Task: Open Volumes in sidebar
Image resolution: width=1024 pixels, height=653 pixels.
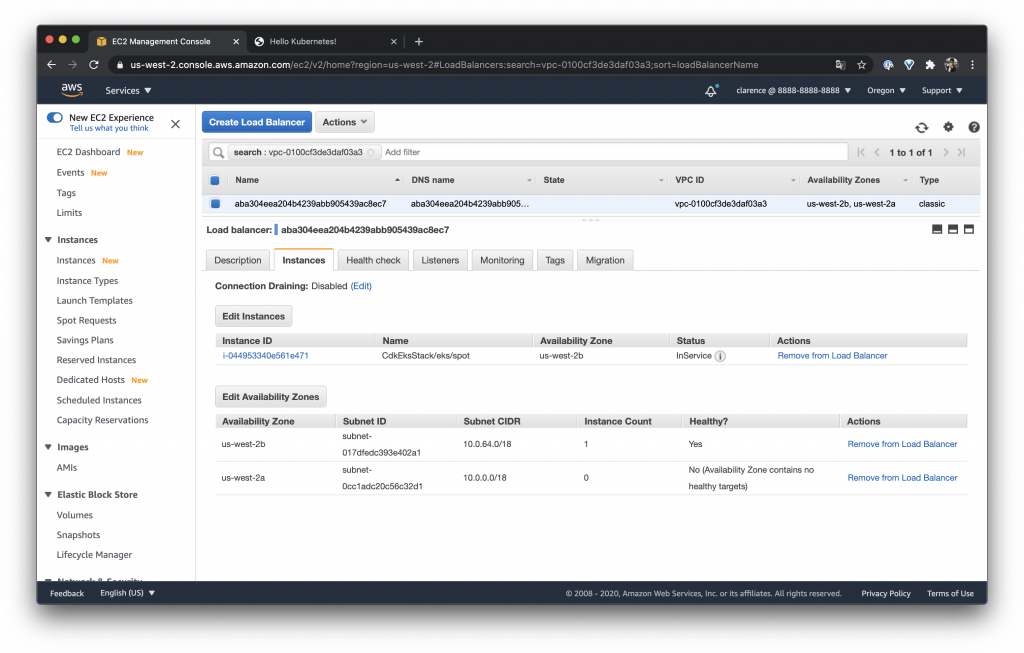Action: pyautogui.click(x=74, y=515)
